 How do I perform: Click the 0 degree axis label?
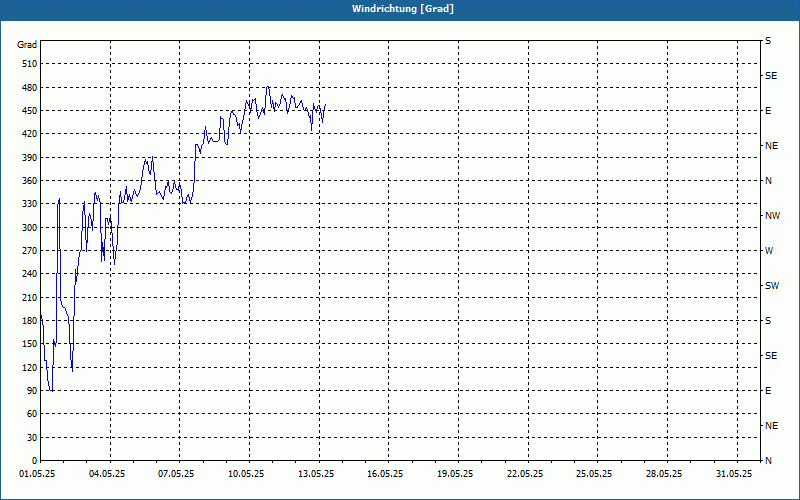pyautogui.click(x=35, y=461)
